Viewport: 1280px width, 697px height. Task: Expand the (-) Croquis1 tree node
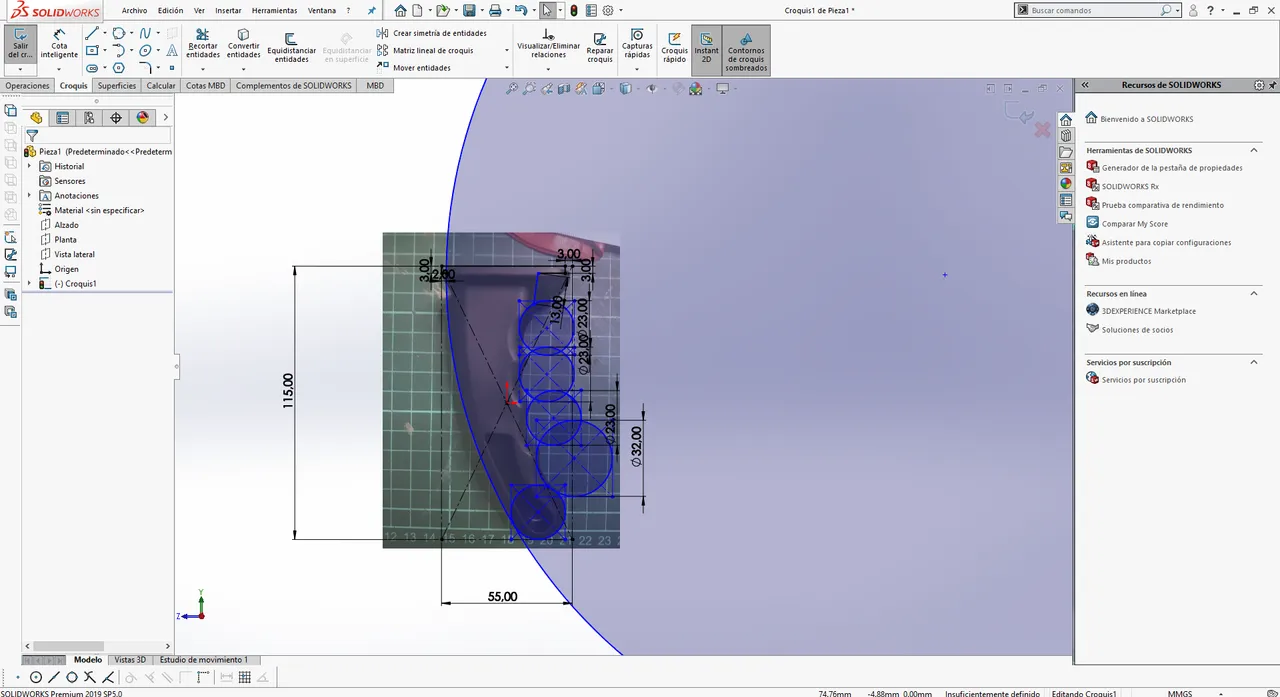(x=29, y=284)
